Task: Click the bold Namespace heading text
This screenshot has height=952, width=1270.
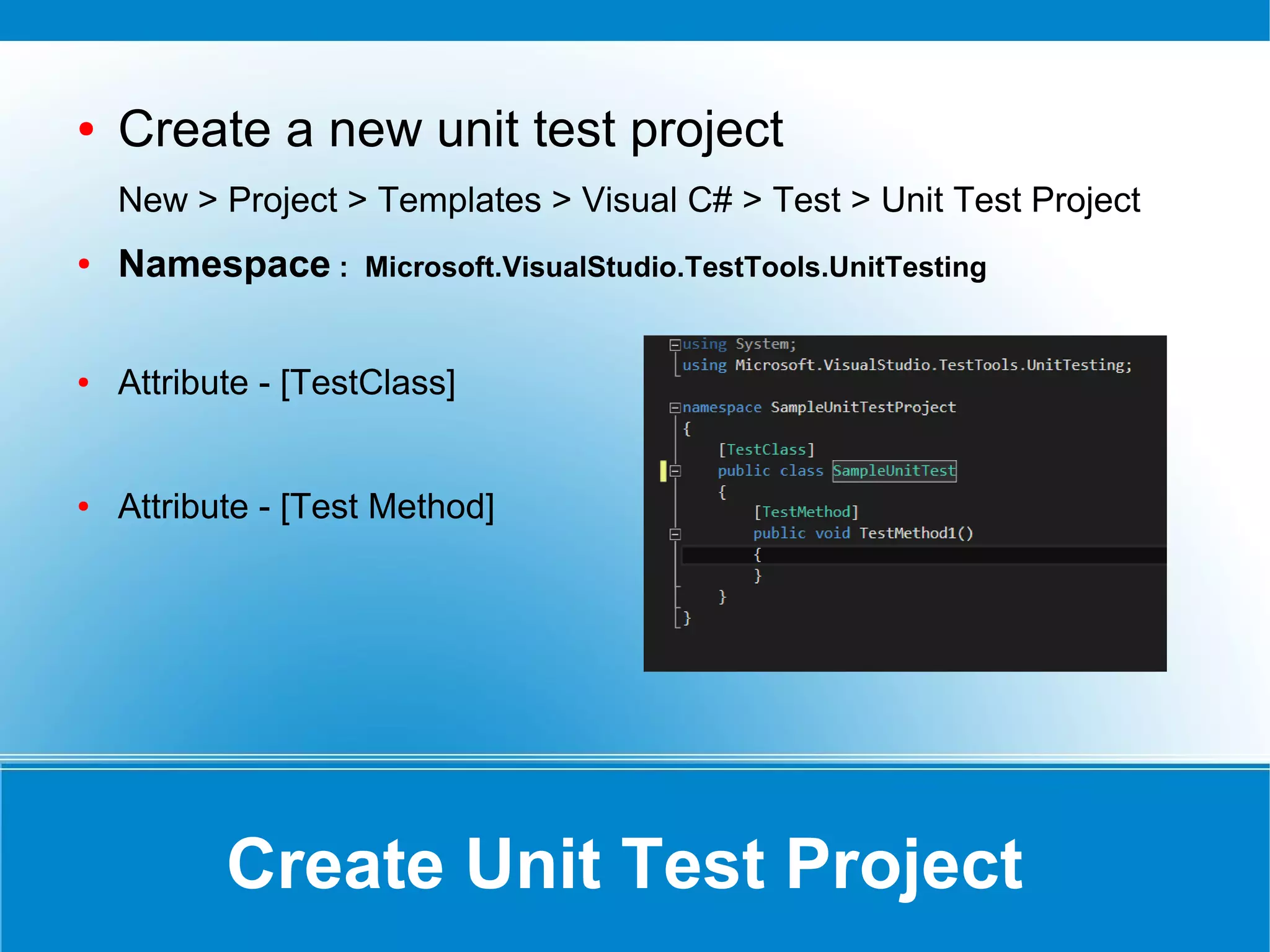Action: click(224, 264)
